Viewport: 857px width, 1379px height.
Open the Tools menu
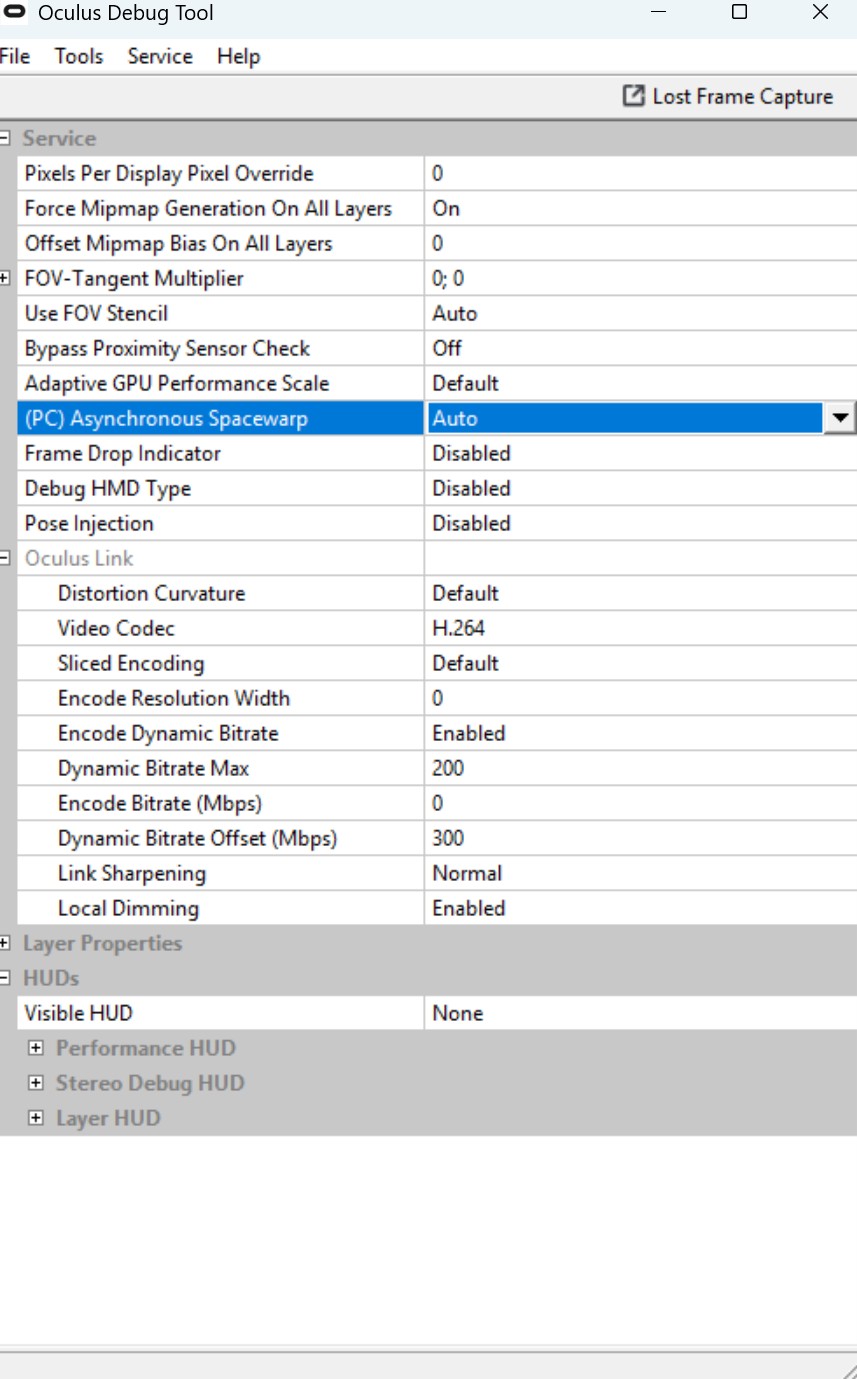click(79, 56)
